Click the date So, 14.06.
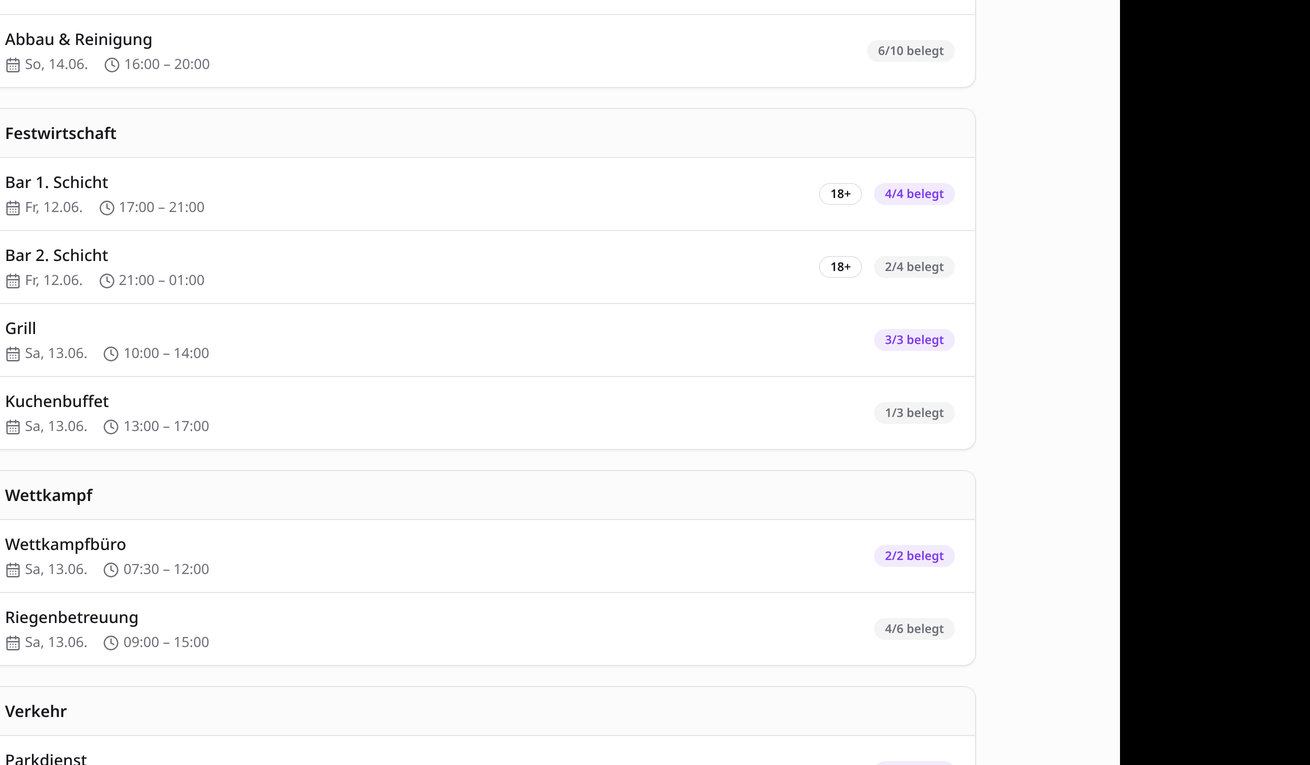 tap(56, 65)
